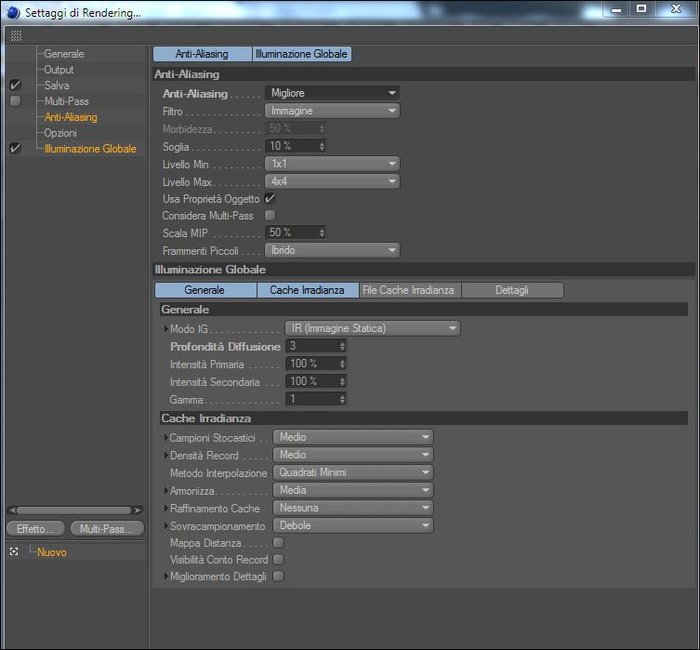Enable Considera Multi-Pass checkbox
The width and height of the screenshot is (700, 650).
270,215
